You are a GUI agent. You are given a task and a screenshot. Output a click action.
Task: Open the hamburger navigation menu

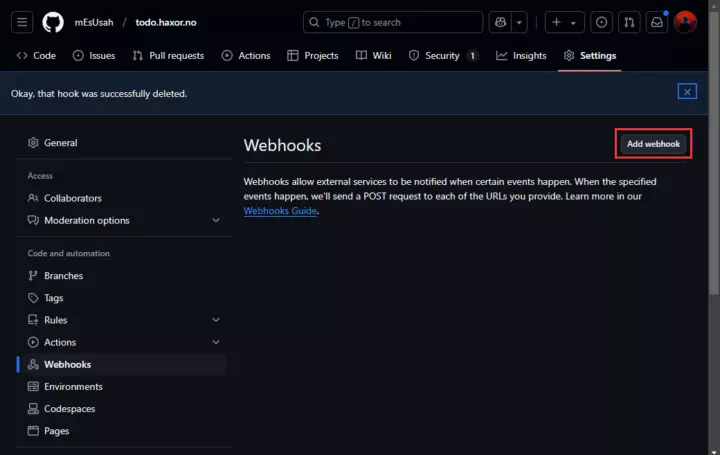(x=24, y=22)
